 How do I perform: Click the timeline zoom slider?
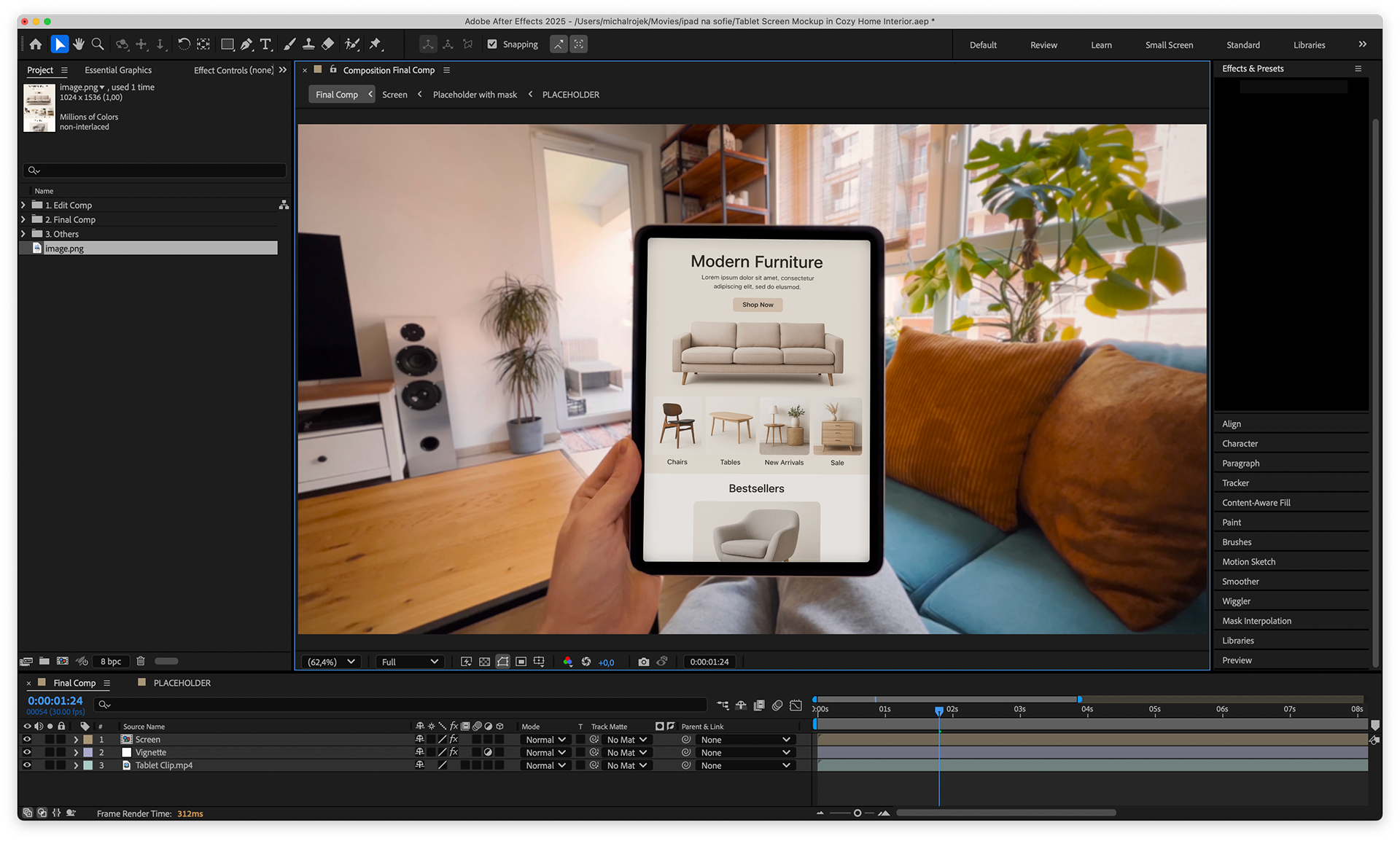pos(857,813)
